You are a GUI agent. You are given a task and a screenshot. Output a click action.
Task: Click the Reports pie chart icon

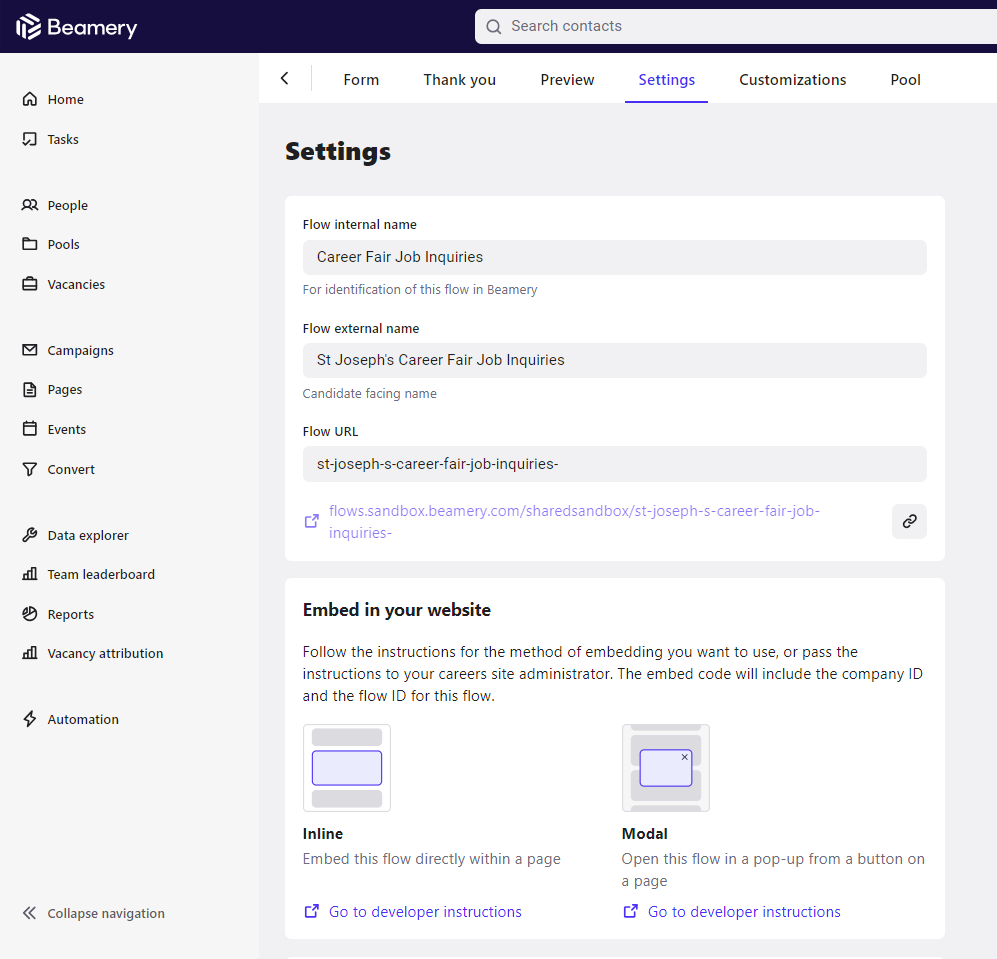pyautogui.click(x=30, y=614)
